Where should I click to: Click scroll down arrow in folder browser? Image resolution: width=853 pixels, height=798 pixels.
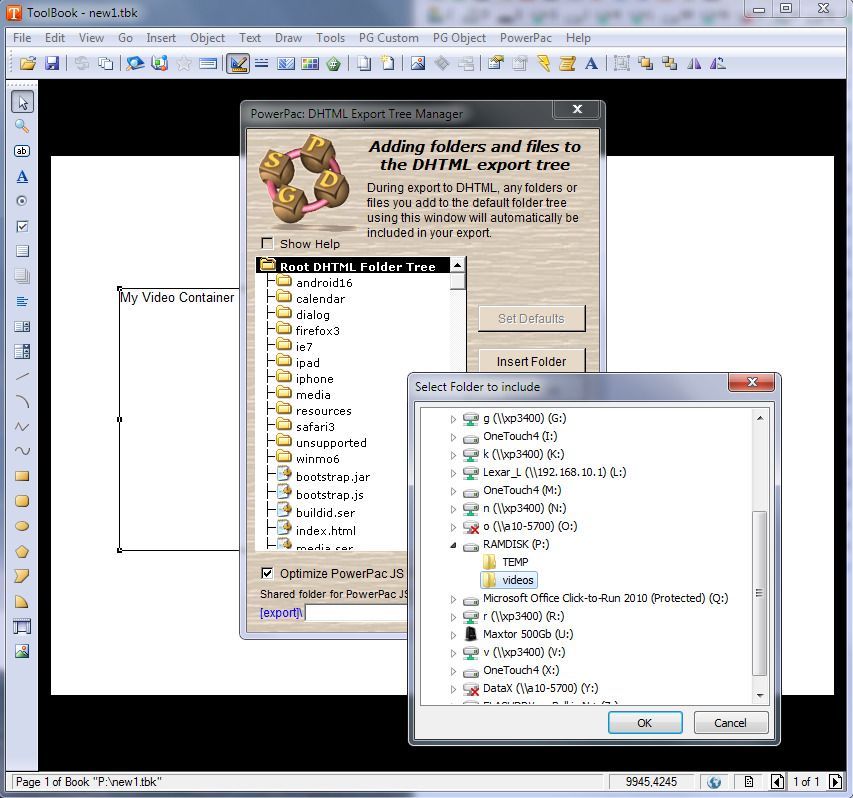click(759, 696)
